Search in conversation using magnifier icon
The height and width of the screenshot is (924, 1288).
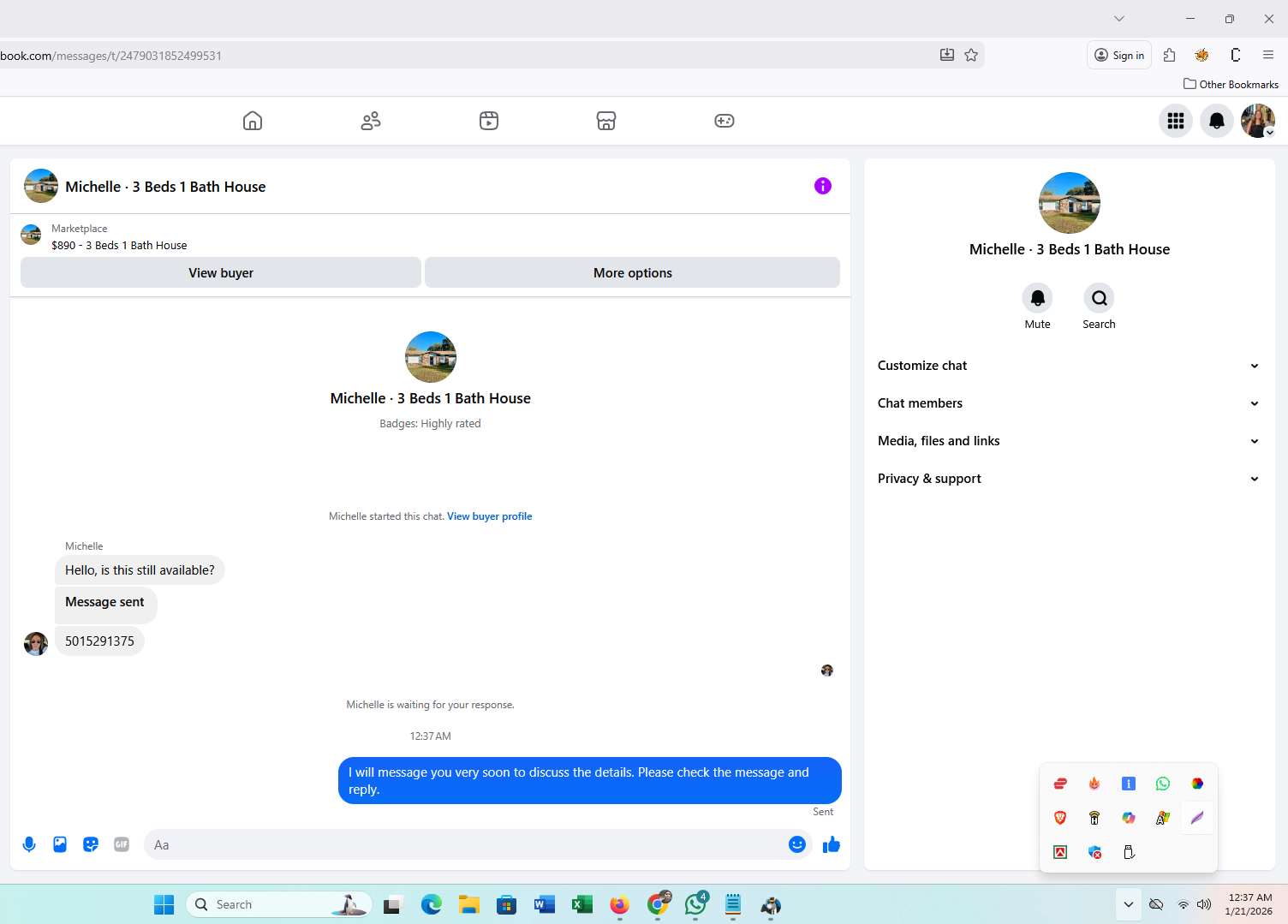pyautogui.click(x=1100, y=298)
